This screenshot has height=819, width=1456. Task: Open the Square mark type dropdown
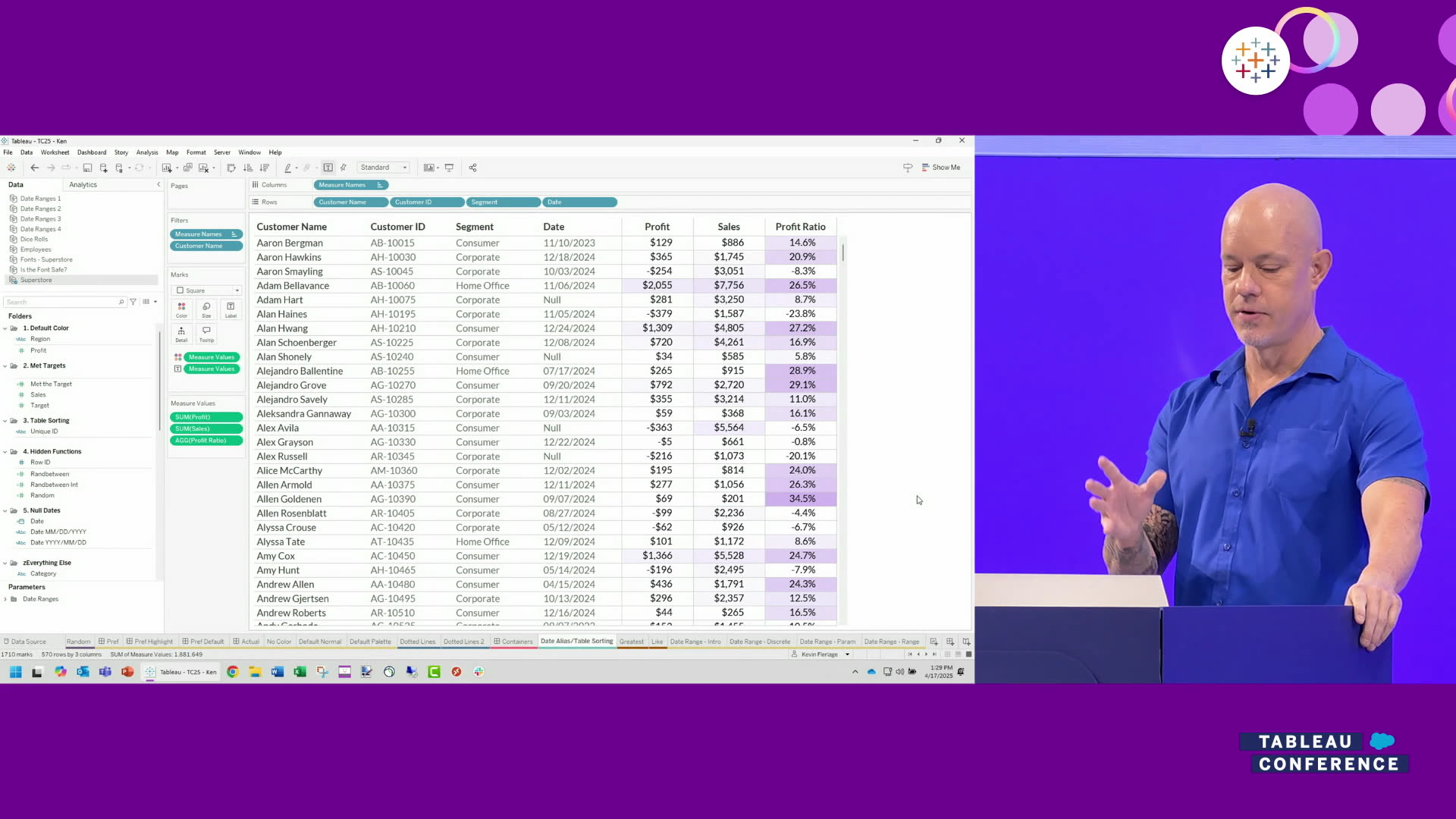207,290
